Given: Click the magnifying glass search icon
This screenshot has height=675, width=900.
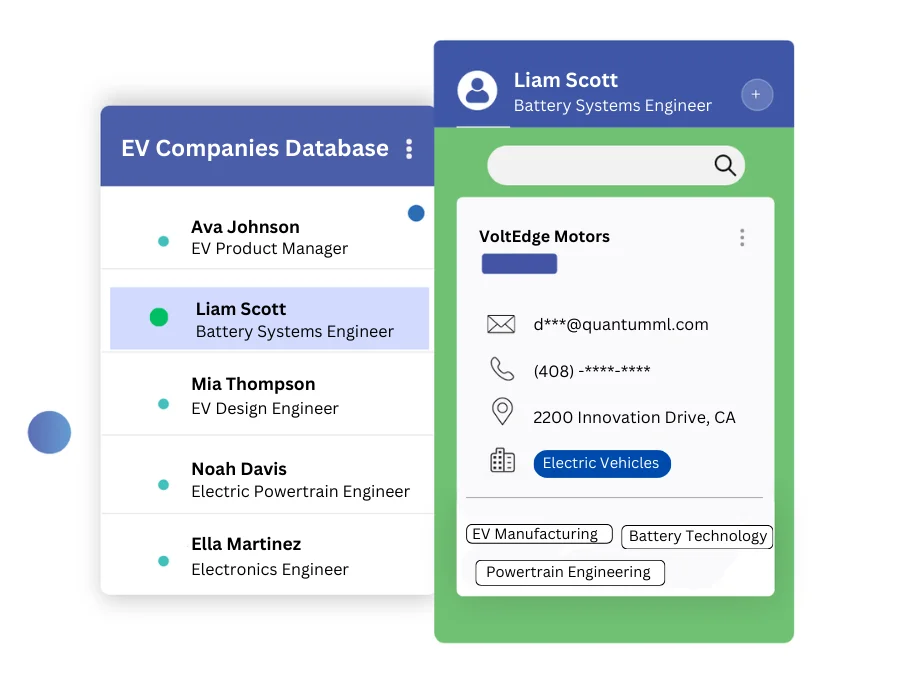Looking at the screenshot, I should pyautogui.click(x=725, y=165).
